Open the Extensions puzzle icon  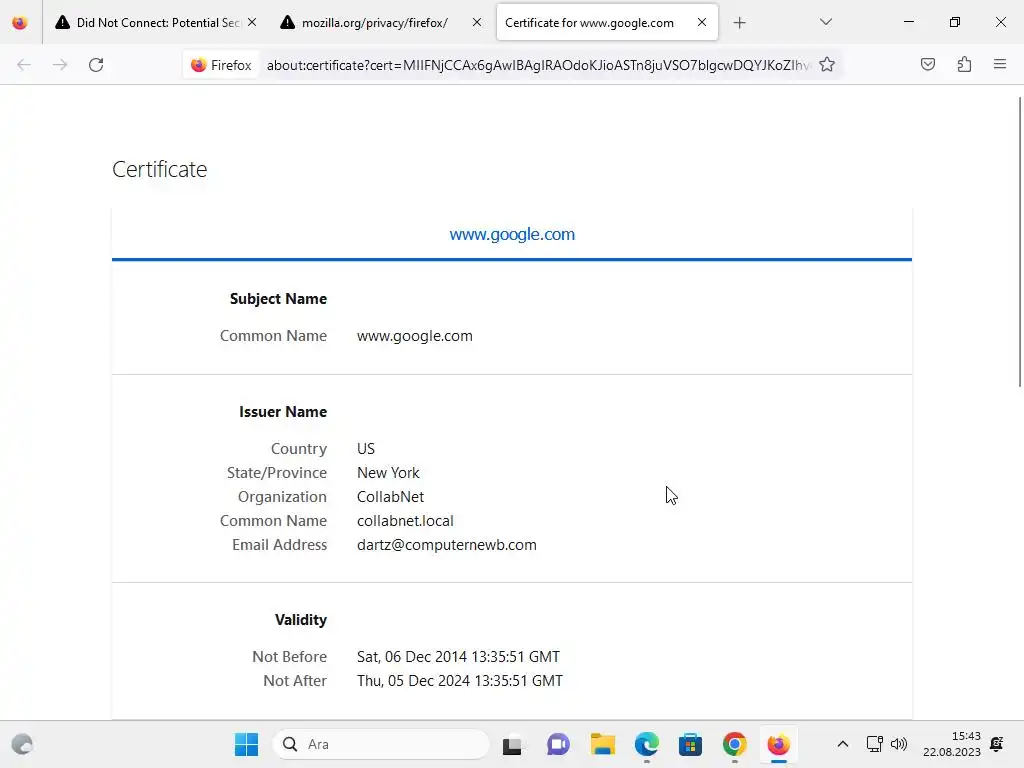click(964, 65)
